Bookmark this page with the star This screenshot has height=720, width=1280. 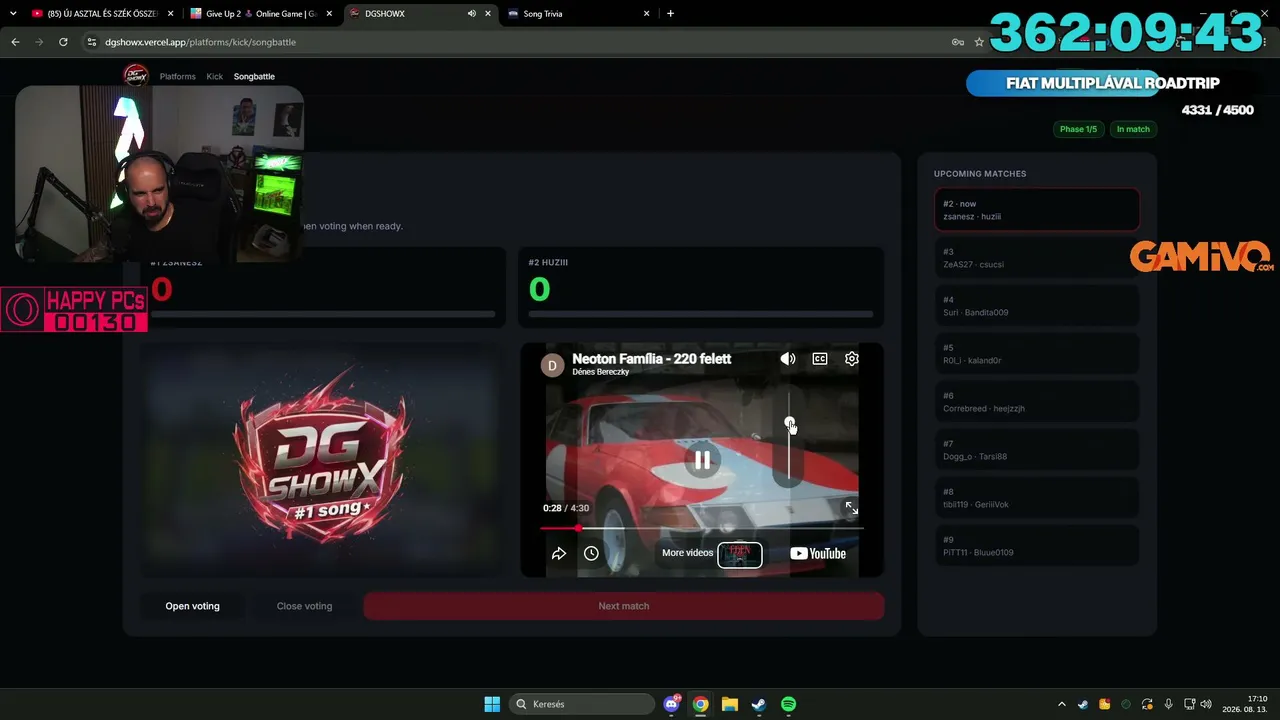[979, 42]
